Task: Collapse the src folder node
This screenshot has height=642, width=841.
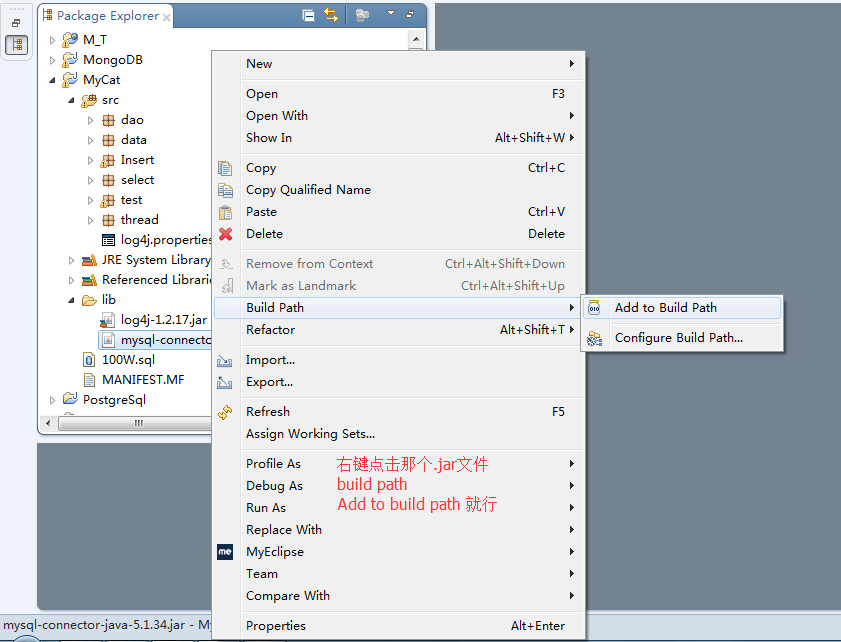Action: (x=71, y=100)
